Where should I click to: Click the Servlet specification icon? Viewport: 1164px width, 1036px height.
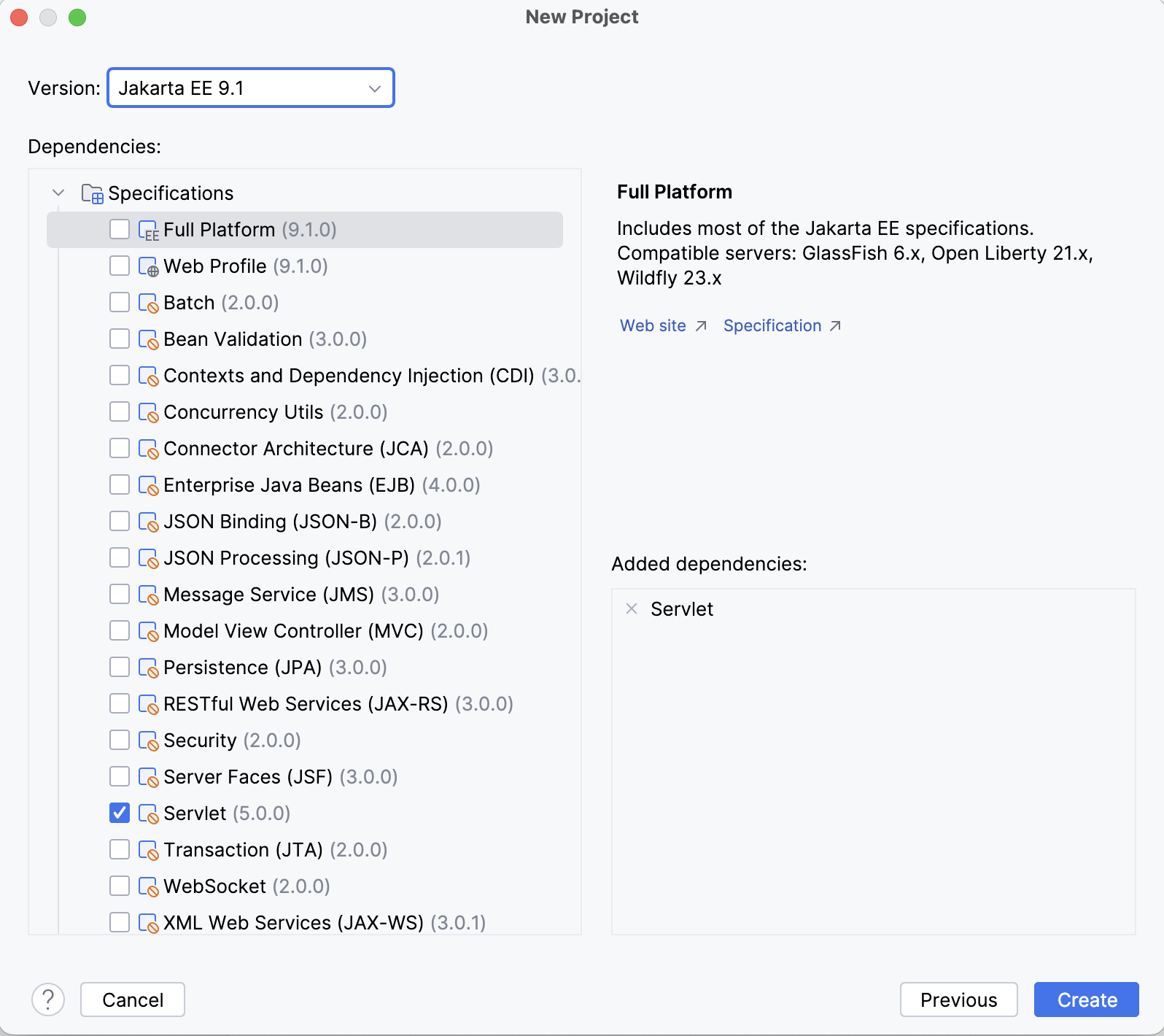pyautogui.click(x=149, y=814)
